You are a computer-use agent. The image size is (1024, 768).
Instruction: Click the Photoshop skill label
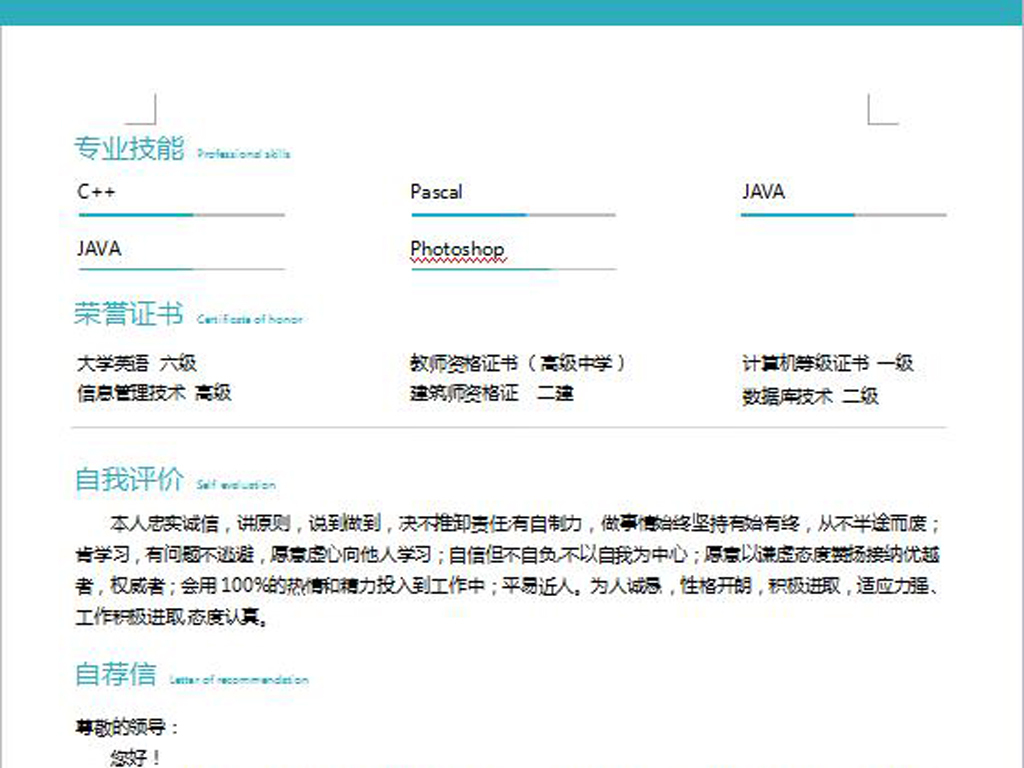pyautogui.click(x=457, y=249)
